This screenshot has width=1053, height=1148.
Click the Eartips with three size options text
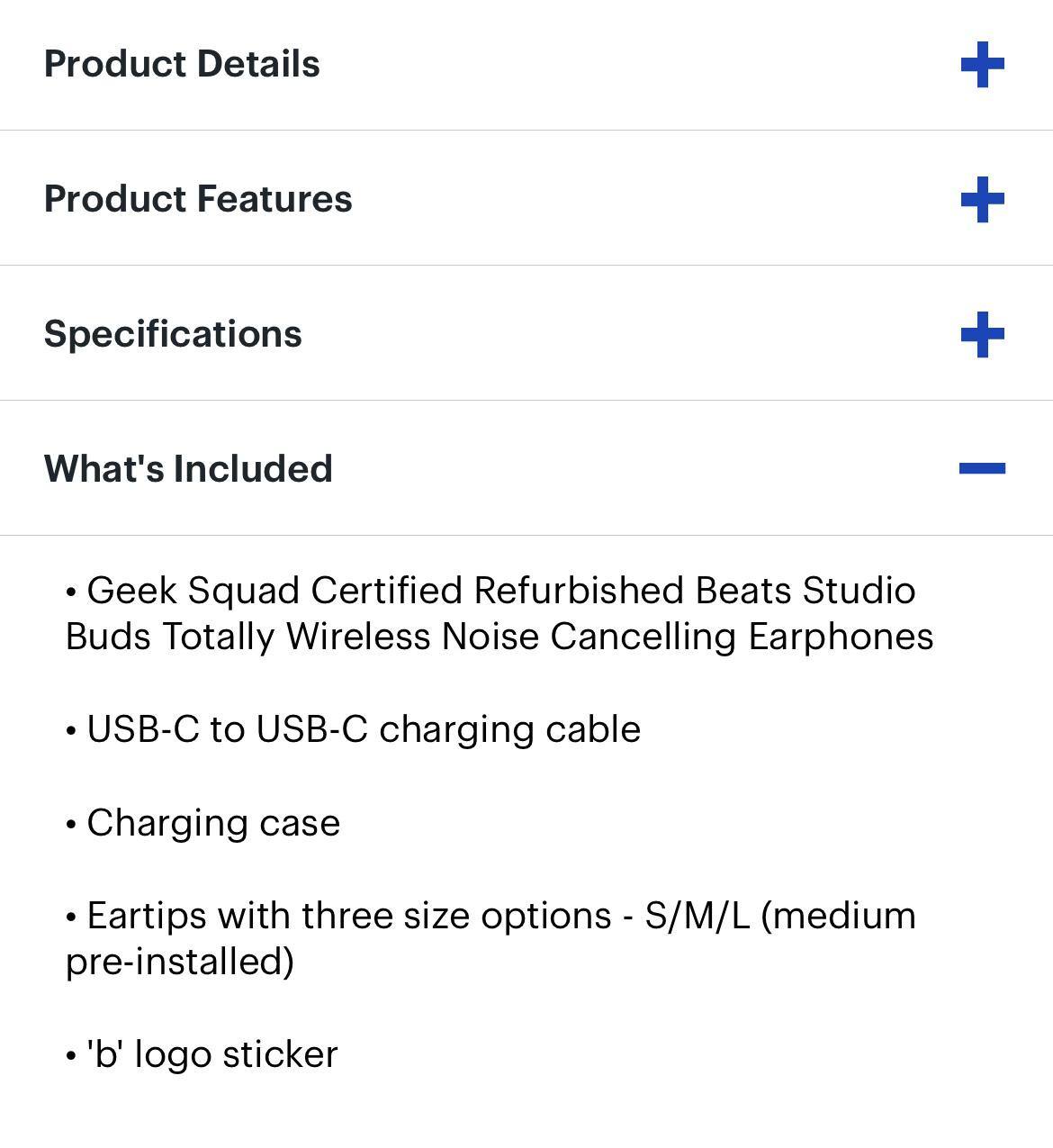[349, 916]
